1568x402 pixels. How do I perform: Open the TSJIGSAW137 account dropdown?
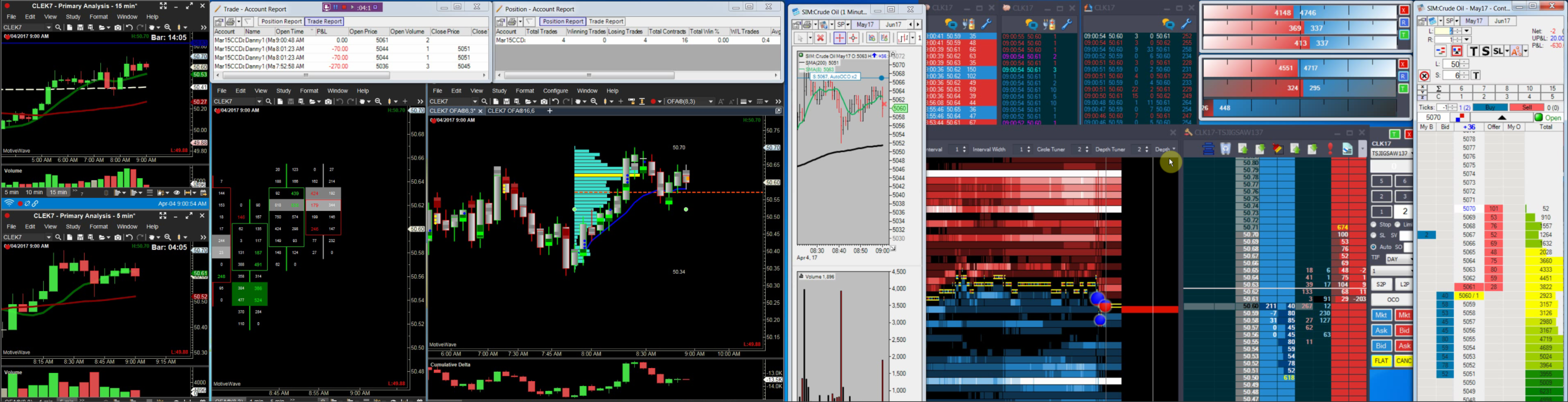(1392, 153)
